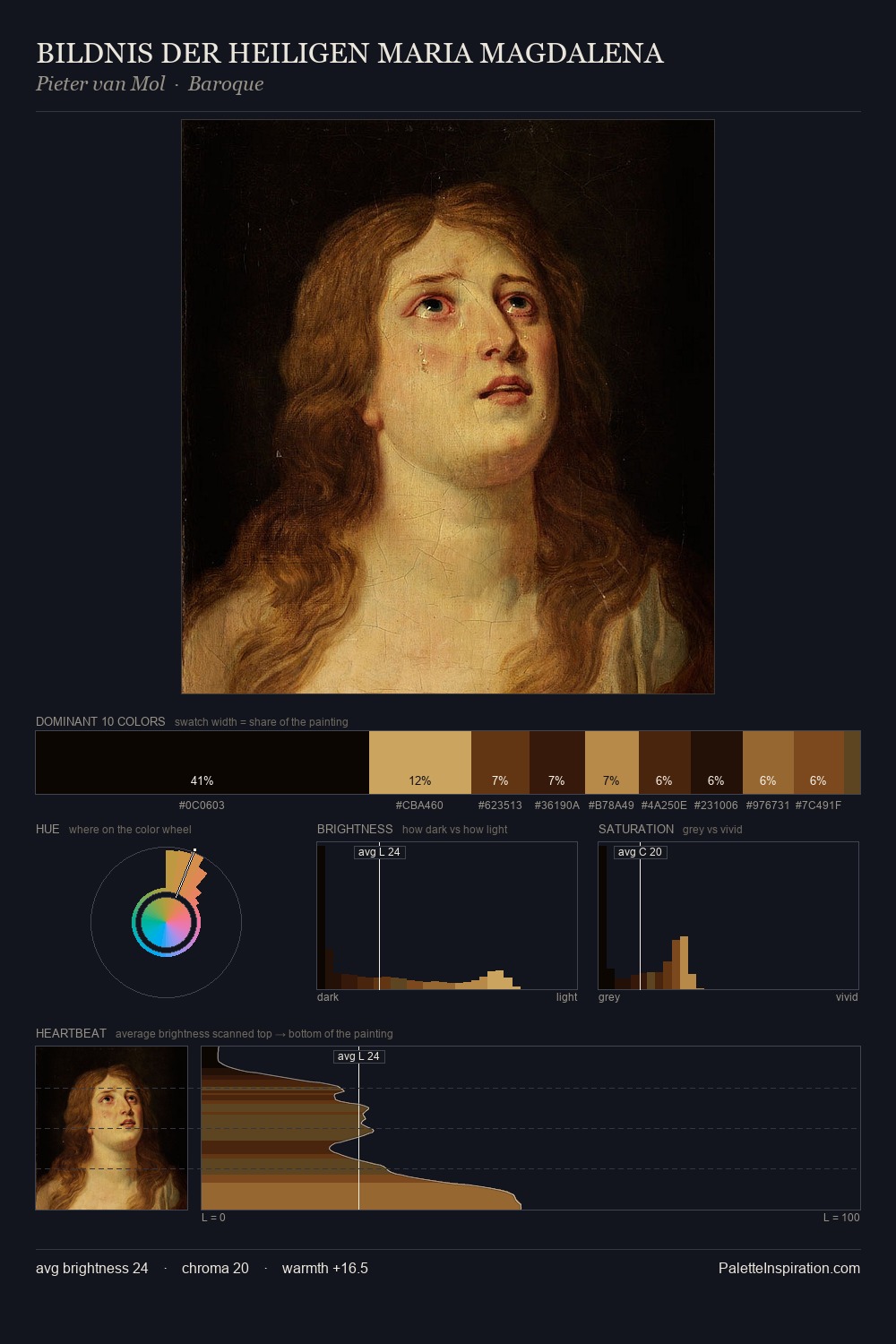896x1344 pixels.
Task: Click the '#976731' hex code text
Action: pyautogui.click(x=768, y=806)
